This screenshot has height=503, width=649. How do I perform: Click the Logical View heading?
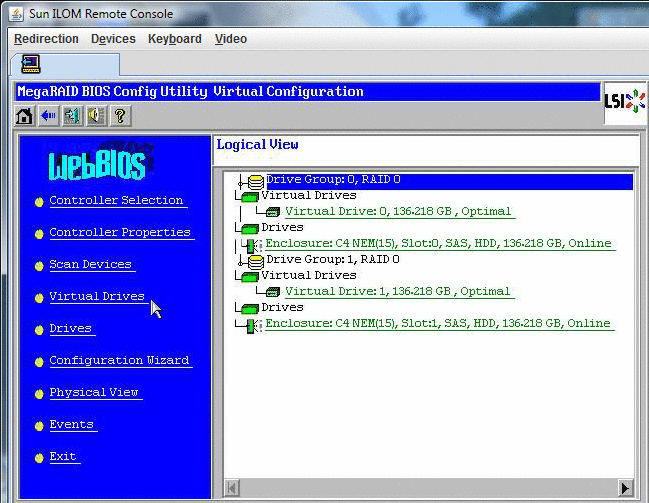tap(257, 145)
